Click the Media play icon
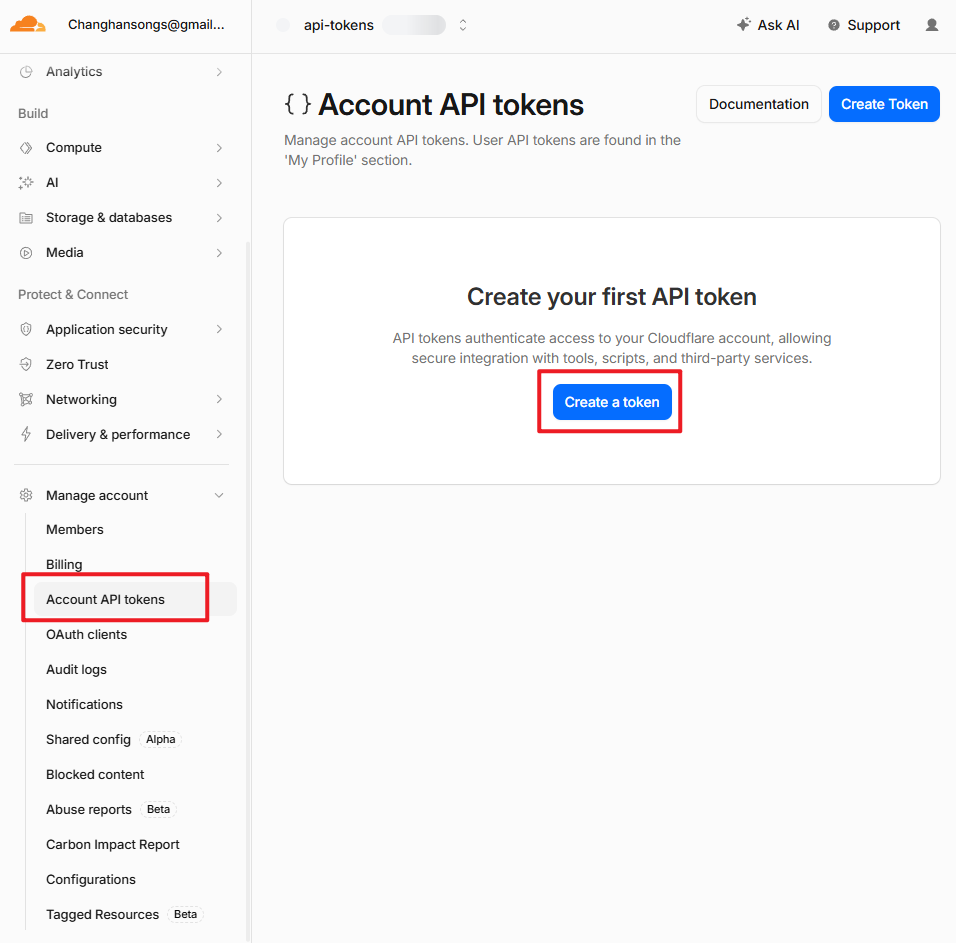956x943 pixels. [x=26, y=253]
